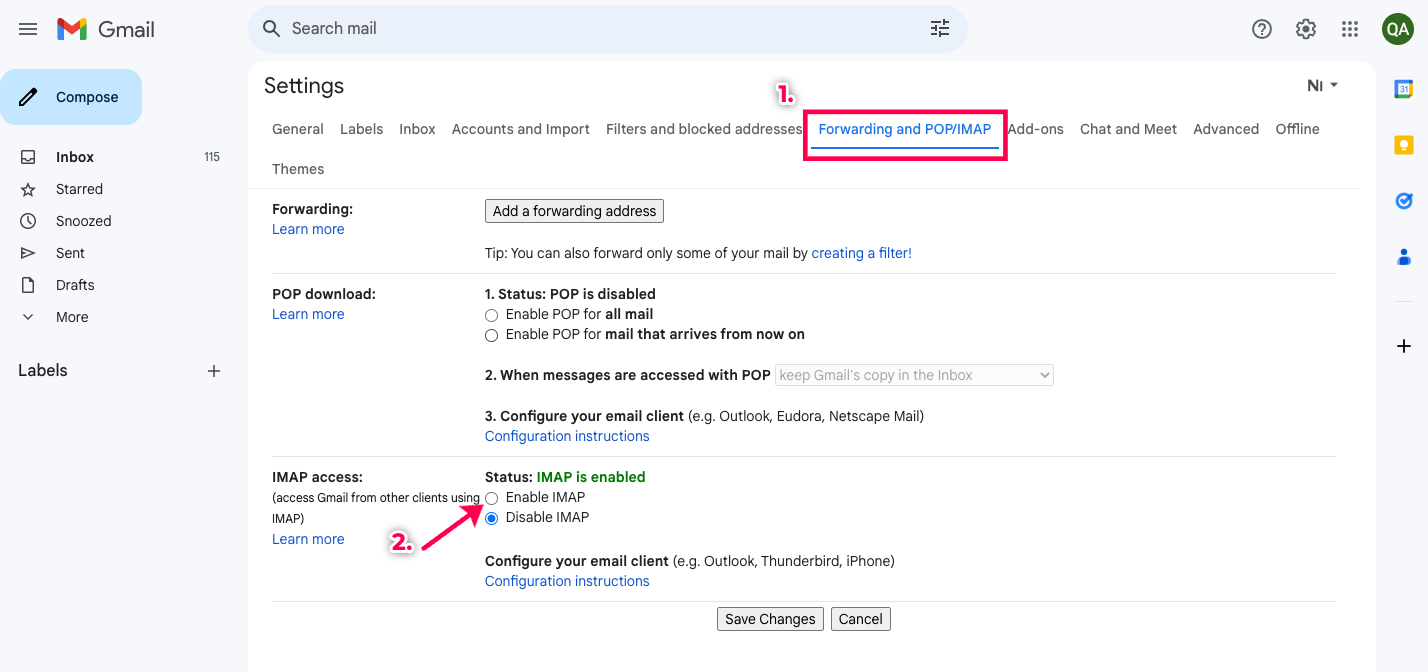The width and height of the screenshot is (1428, 672).
Task: Click the search options filter icon
Action: click(x=939, y=29)
